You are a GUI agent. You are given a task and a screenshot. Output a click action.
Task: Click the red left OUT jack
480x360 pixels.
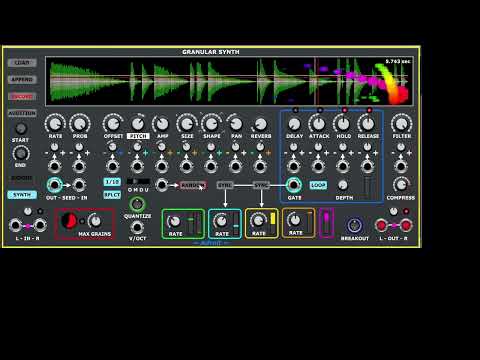point(382,226)
